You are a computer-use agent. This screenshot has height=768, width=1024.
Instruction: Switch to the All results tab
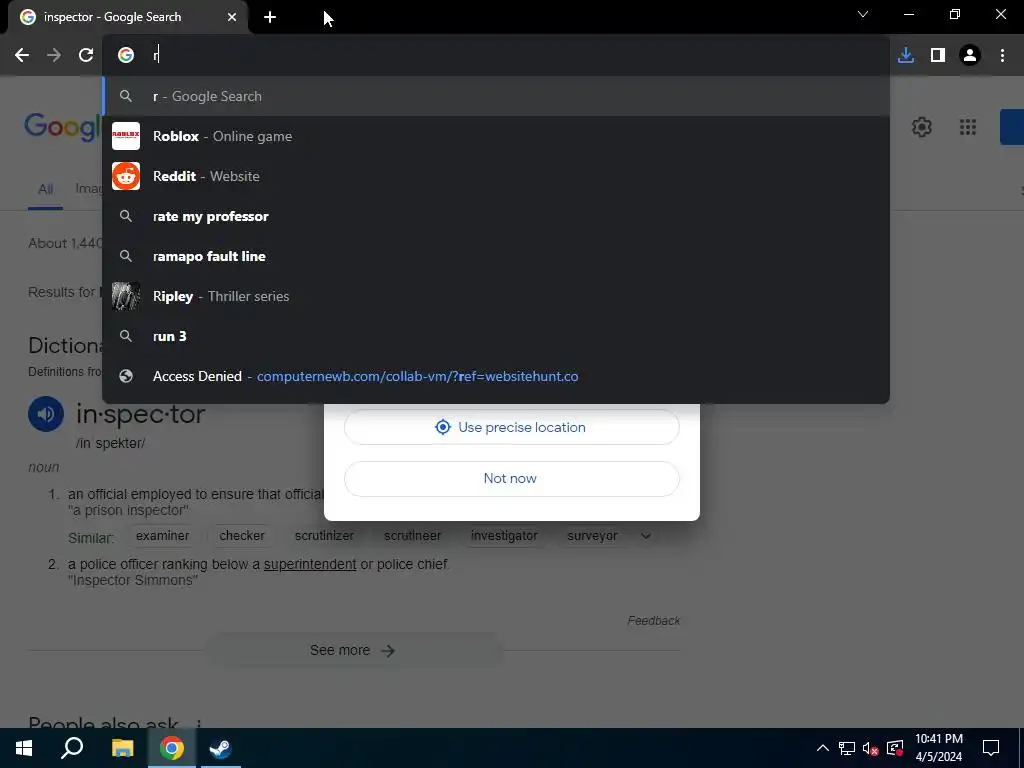pyautogui.click(x=45, y=189)
